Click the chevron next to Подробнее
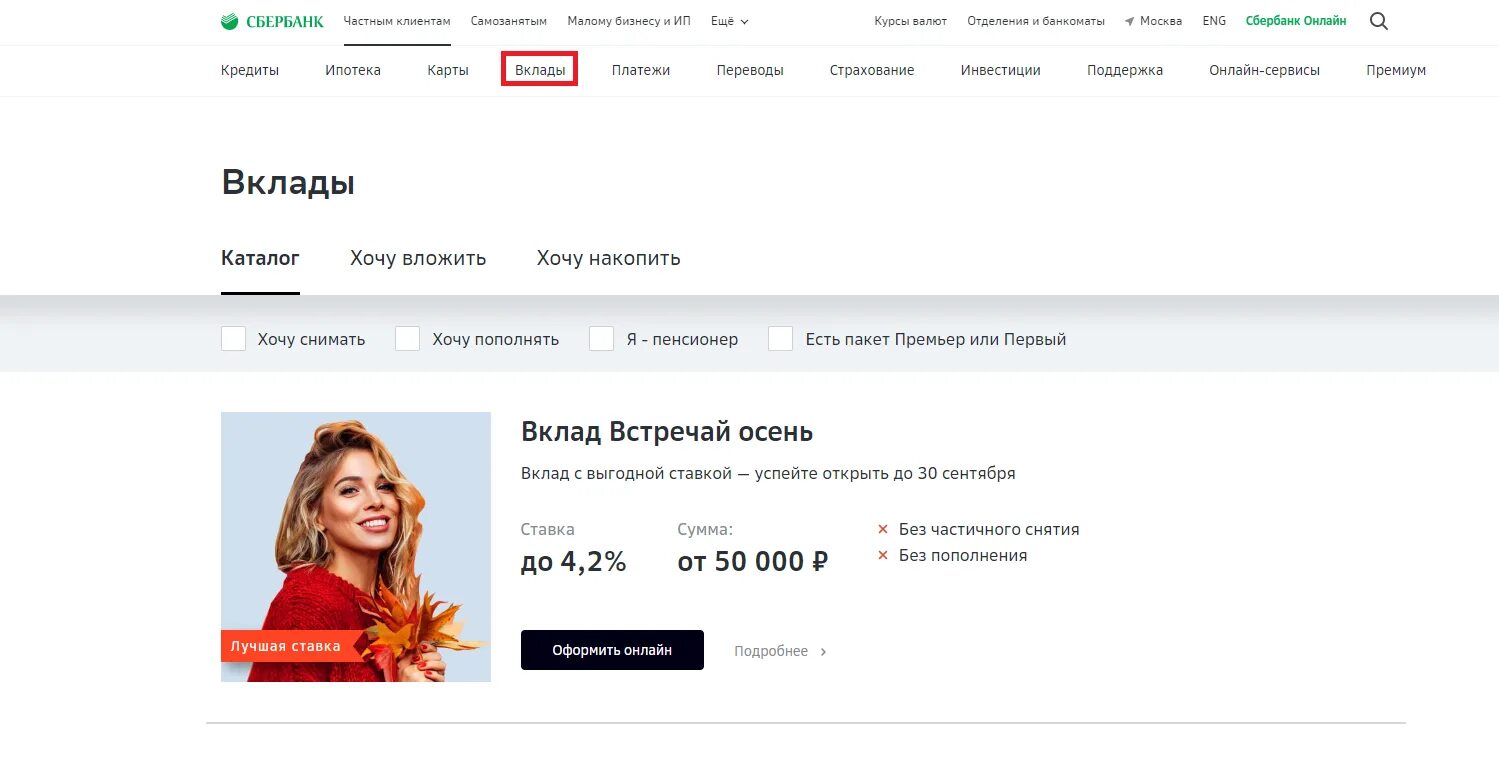1499x758 pixels. coord(823,652)
